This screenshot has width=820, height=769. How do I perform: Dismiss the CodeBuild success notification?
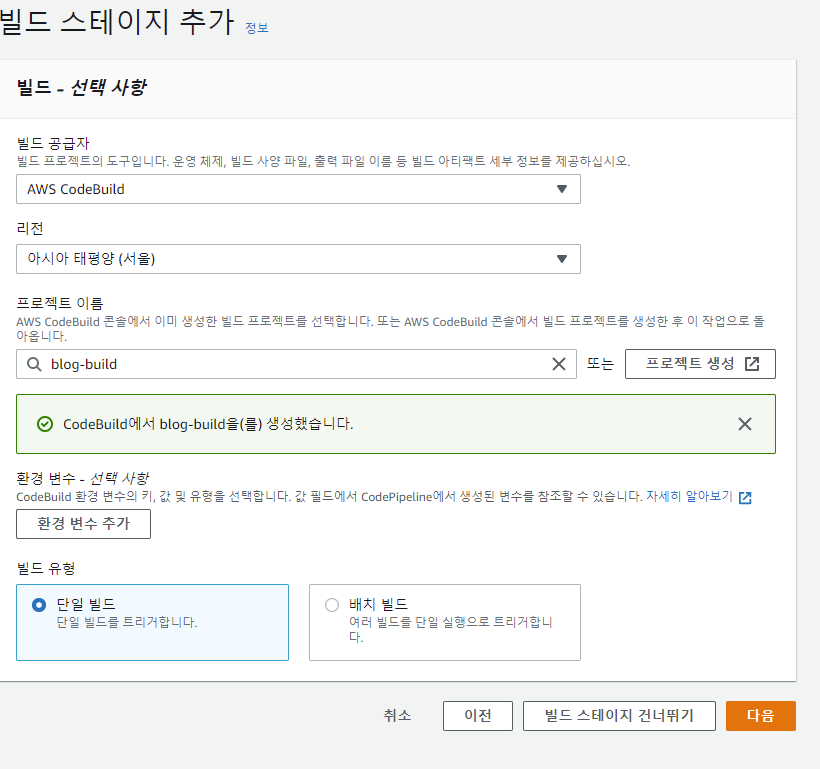point(745,424)
